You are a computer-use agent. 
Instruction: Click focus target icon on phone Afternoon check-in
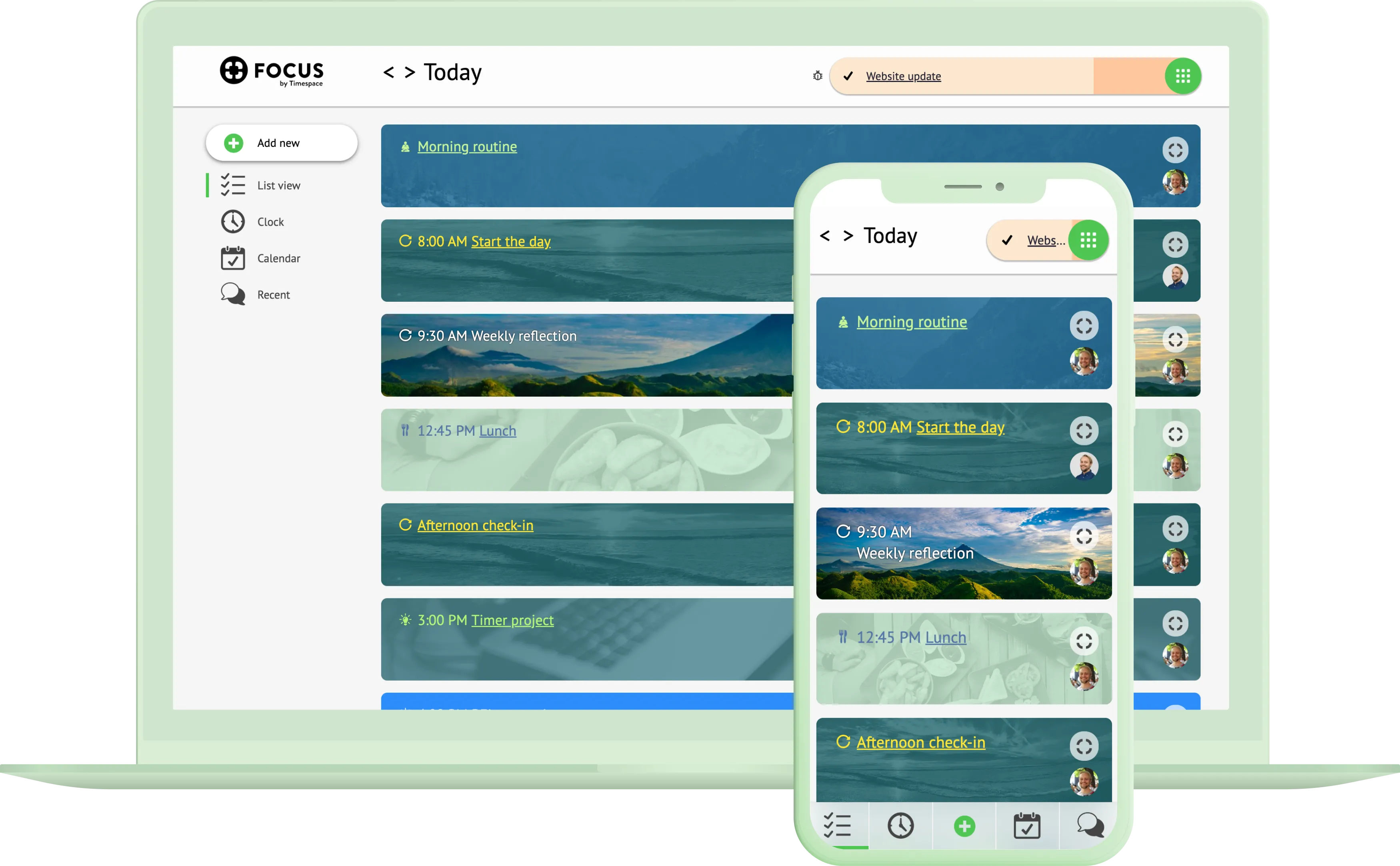coord(1084,746)
